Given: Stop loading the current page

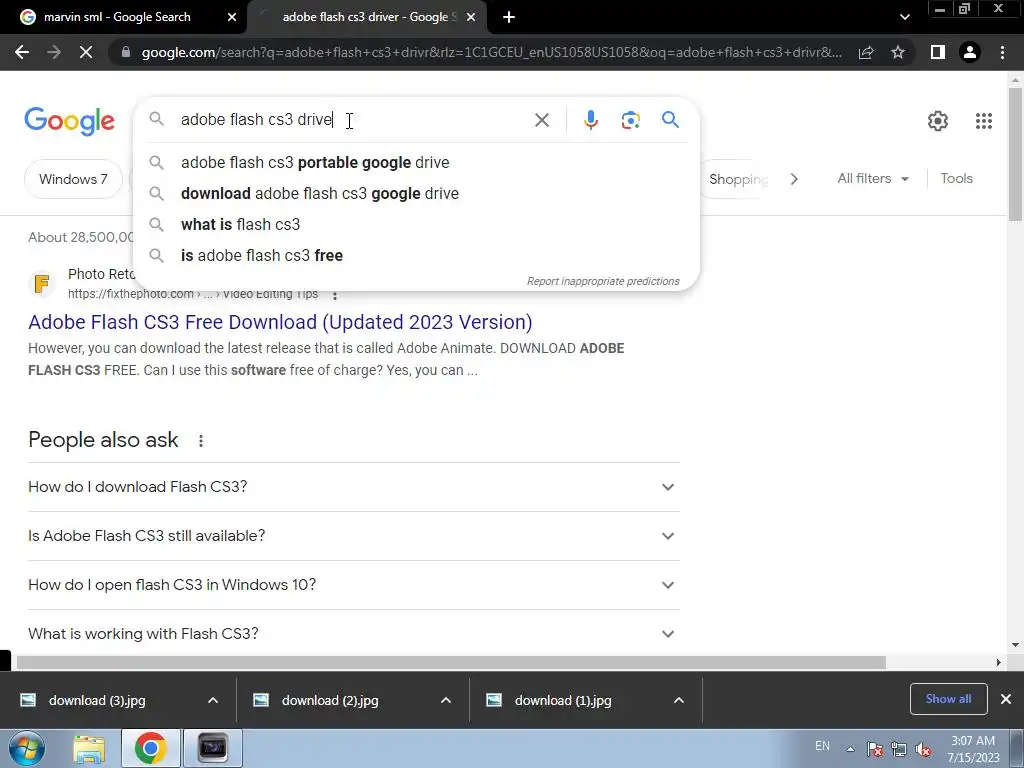Looking at the screenshot, I should click(x=86, y=52).
